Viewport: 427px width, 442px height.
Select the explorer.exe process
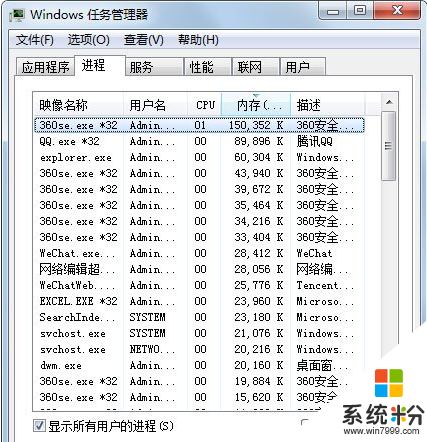199,157
